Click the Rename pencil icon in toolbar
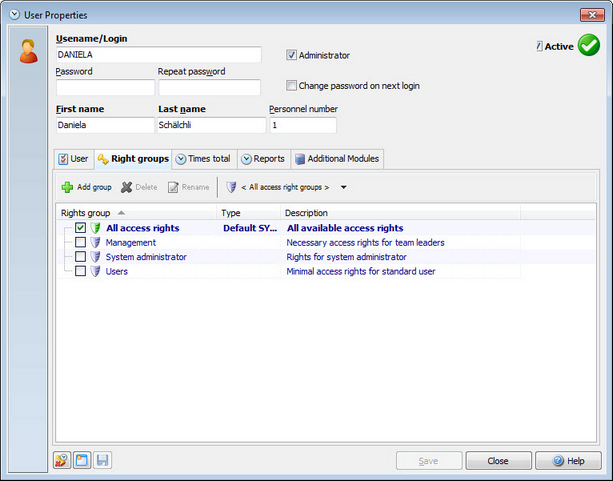 173,187
